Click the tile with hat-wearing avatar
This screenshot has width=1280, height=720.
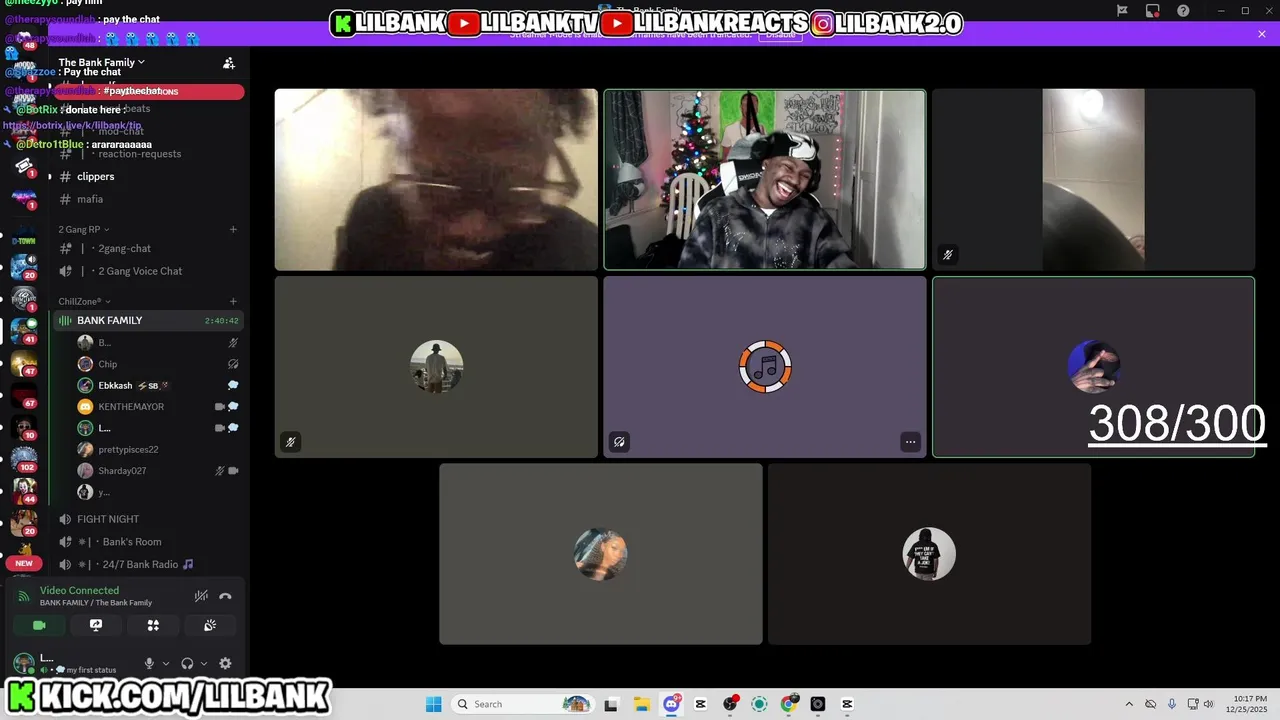[x=436, y=367]
